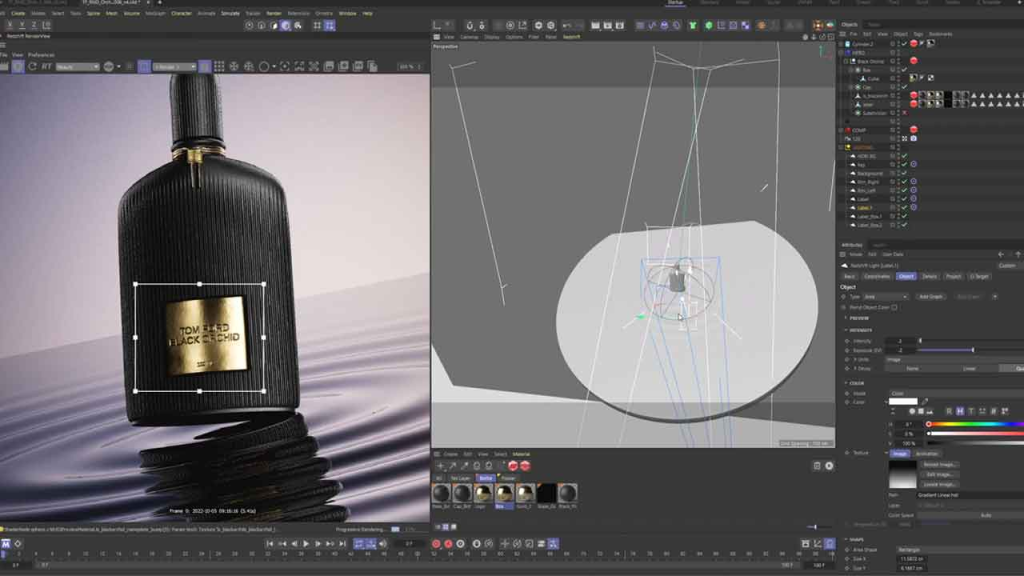Viewport: 1024px width, 576px height.
Task: Toggle the X axis lock
Action: coord(10,25)
